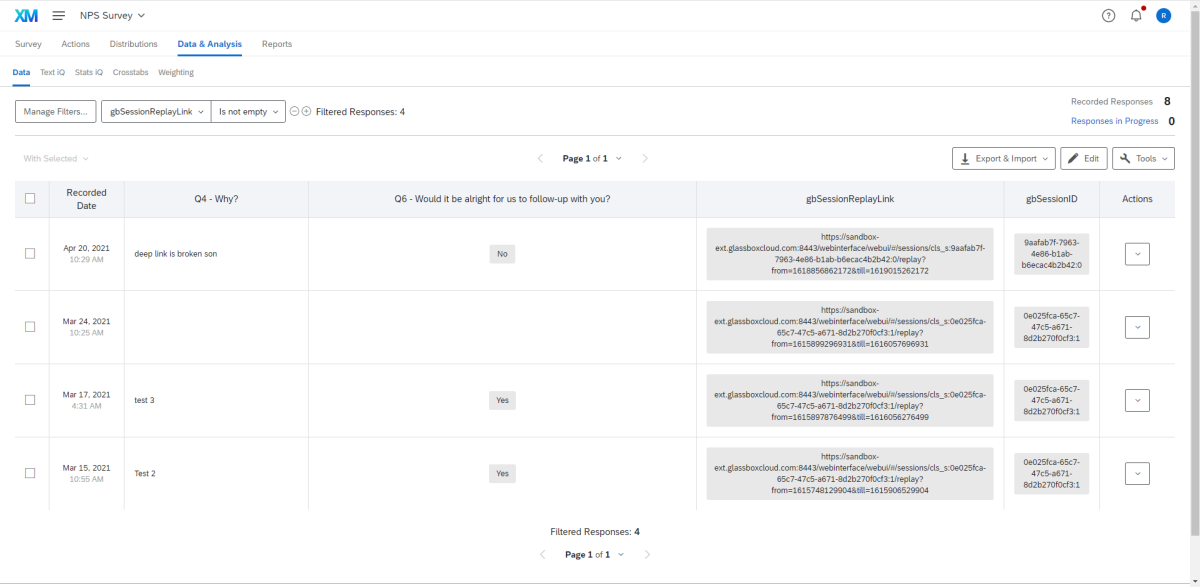The width and height of the screenshot is (1200, 587).
Task: Open the Tools dropdown
Action: click(1143, 158)
